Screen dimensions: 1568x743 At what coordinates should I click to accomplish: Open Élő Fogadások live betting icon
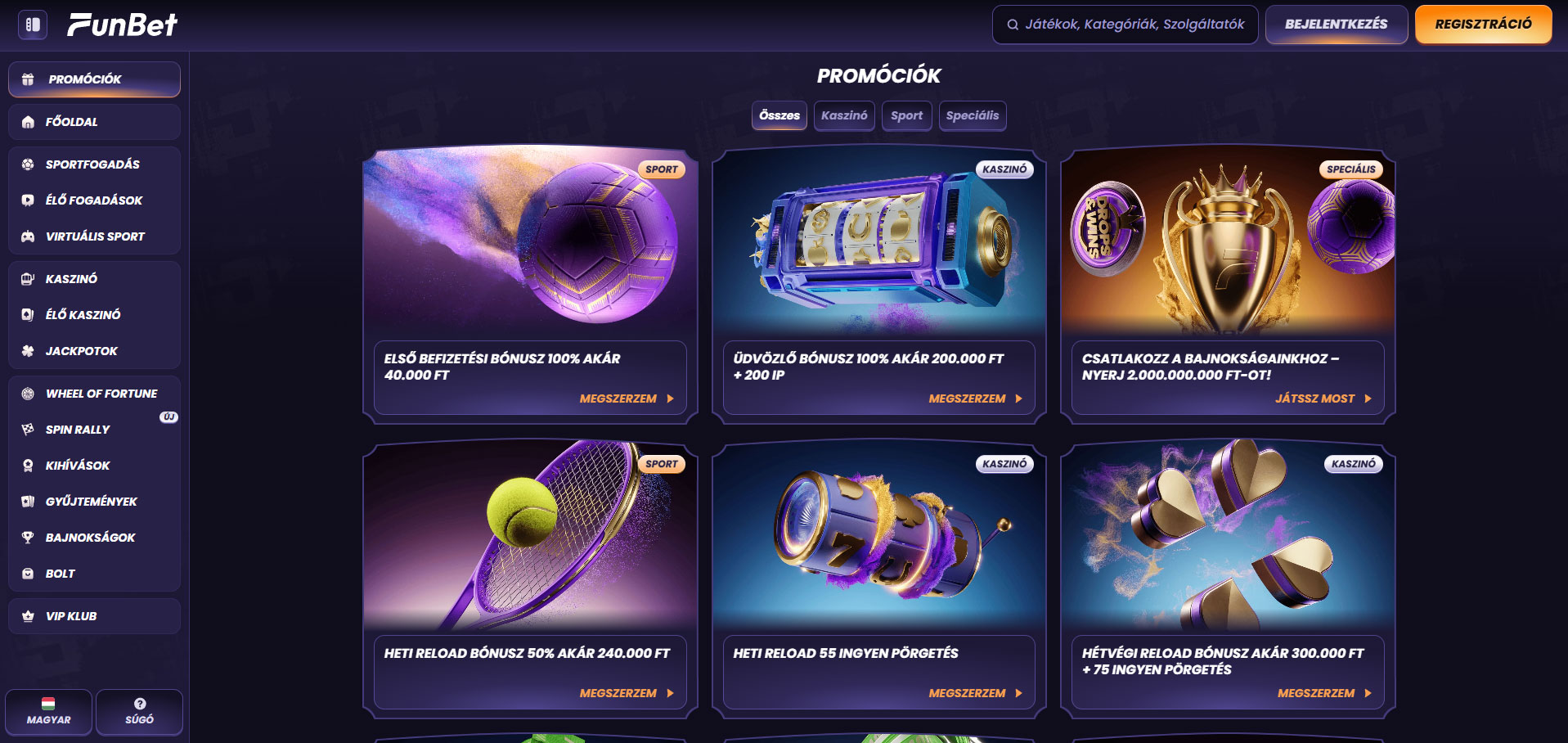pyautogui.click(x=28, y=200)
